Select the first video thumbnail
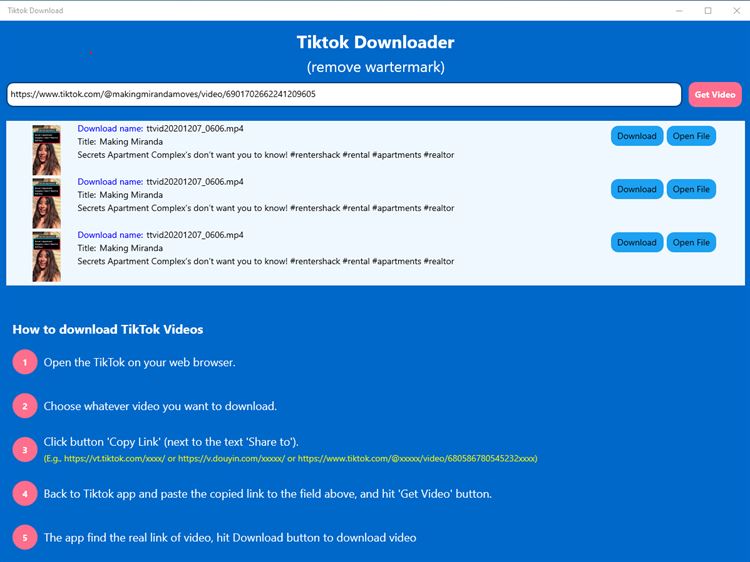 (x=46, y=150)
